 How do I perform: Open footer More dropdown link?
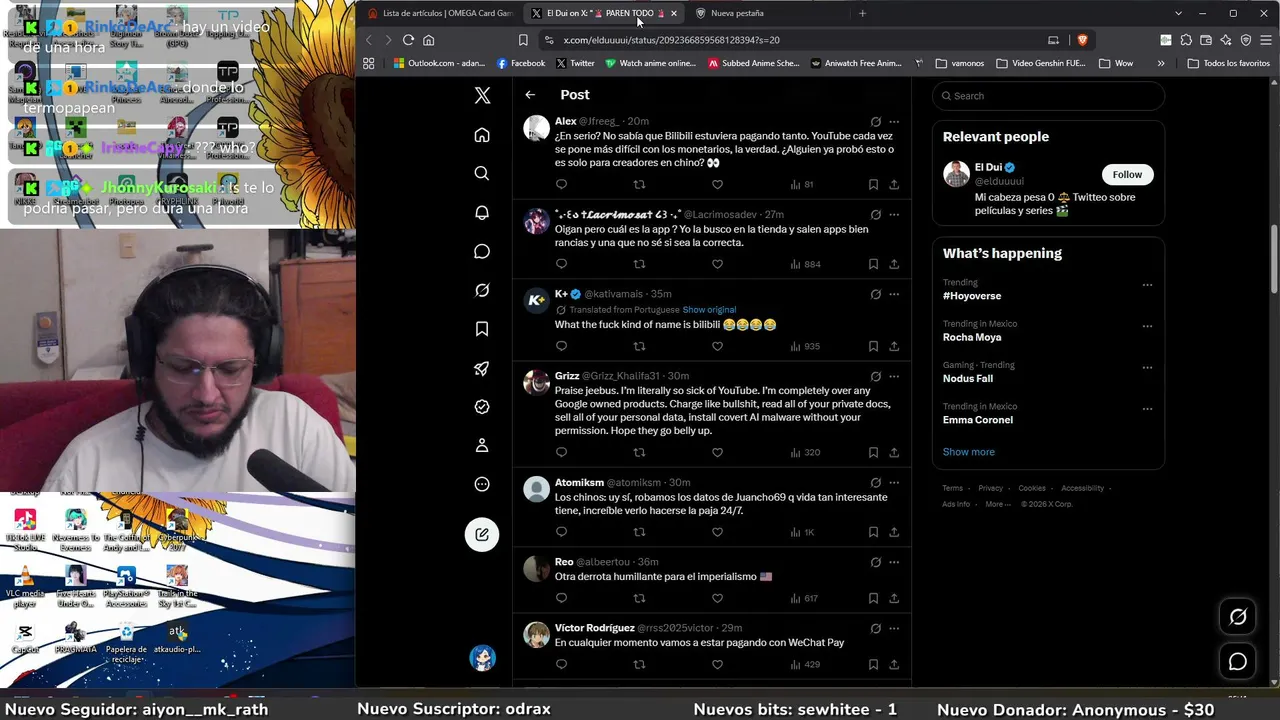(997, 504)
